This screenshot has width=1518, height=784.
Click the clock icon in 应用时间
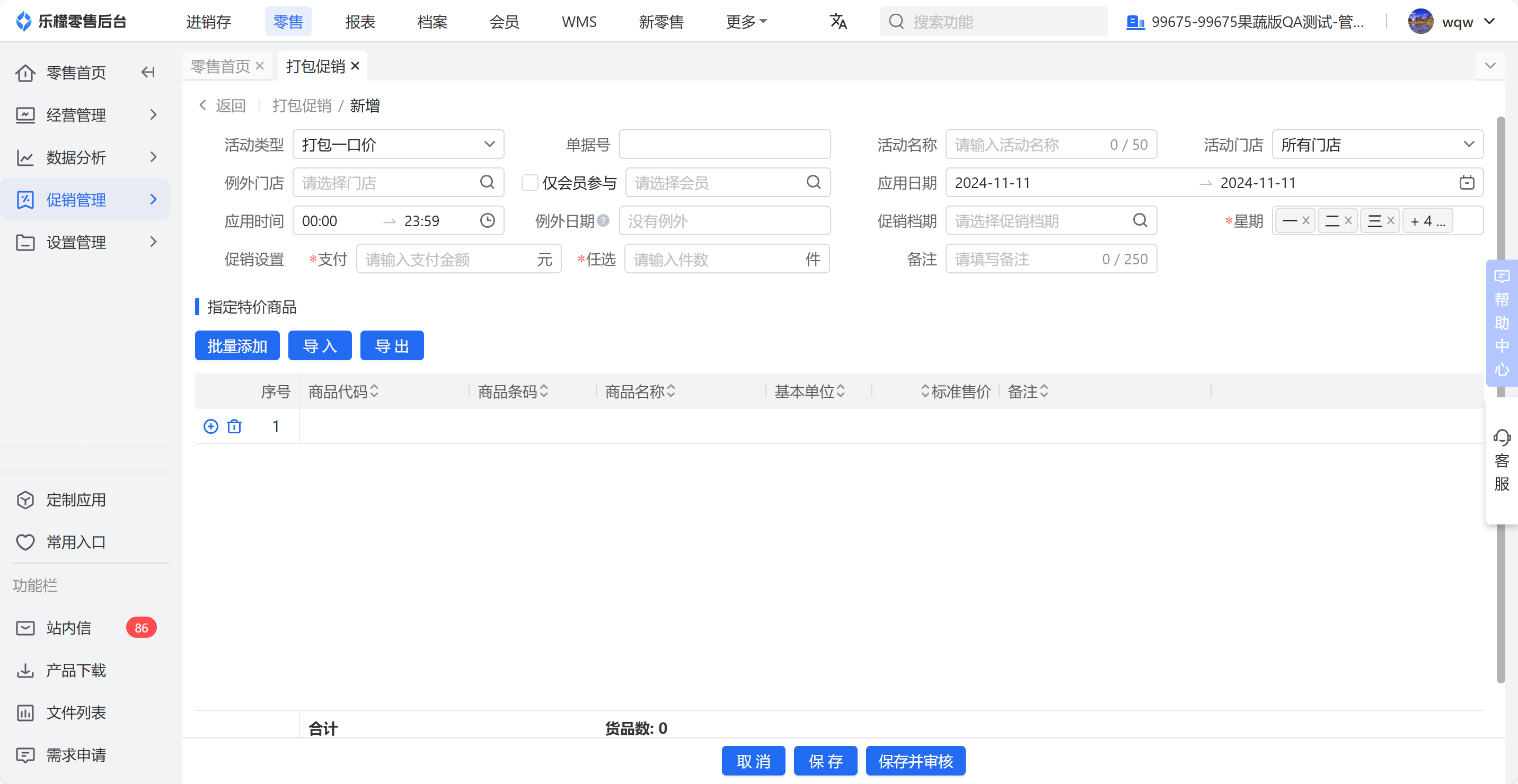pos(487,221)
